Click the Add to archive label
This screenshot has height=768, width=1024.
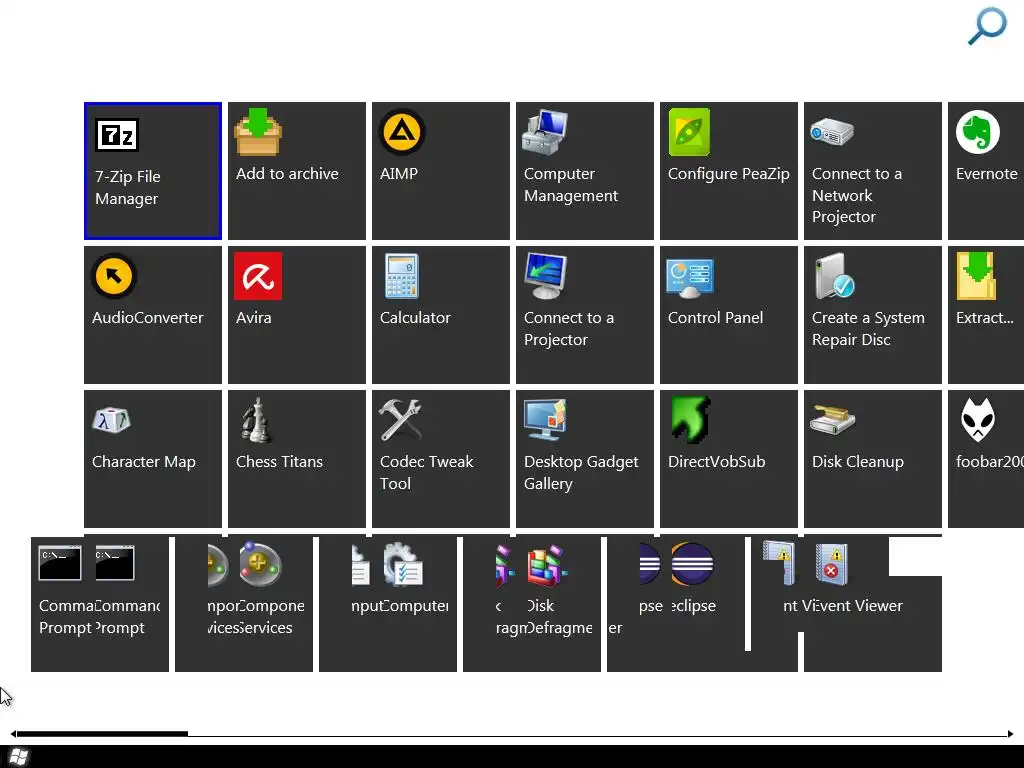coord(287,174)
